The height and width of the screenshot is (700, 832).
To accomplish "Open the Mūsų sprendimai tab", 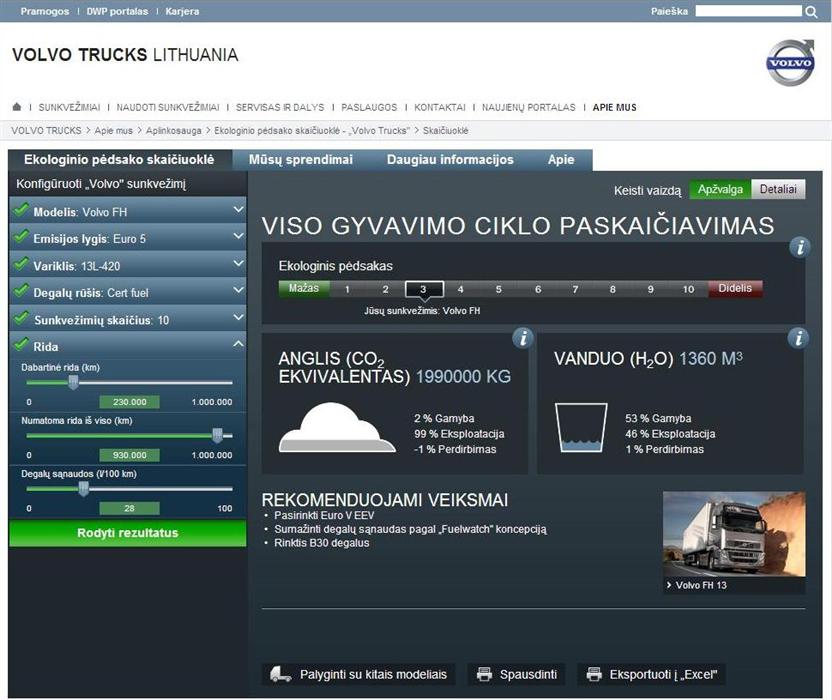I will (301, 160).
